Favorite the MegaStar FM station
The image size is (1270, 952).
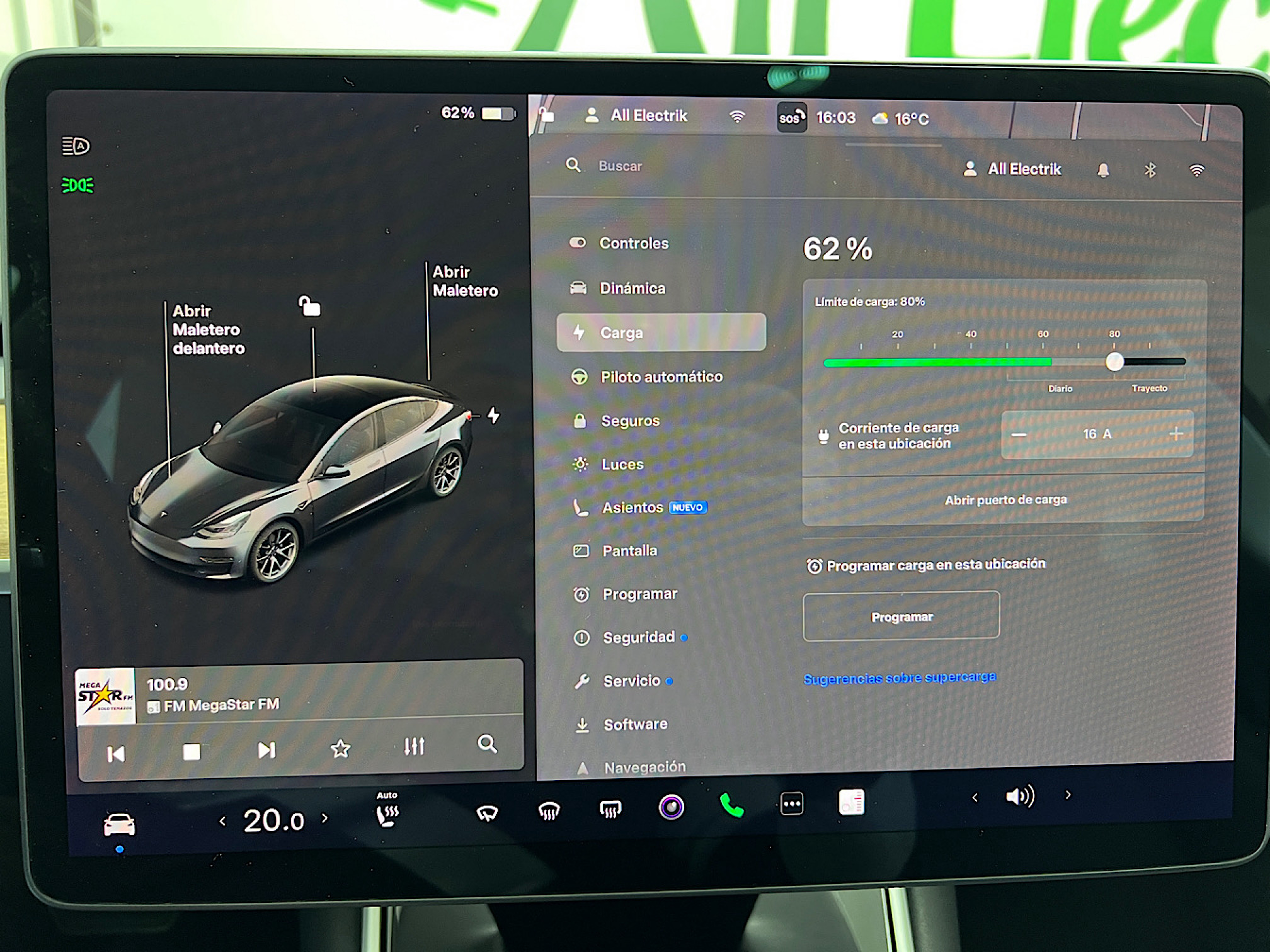tap(340, 749)
